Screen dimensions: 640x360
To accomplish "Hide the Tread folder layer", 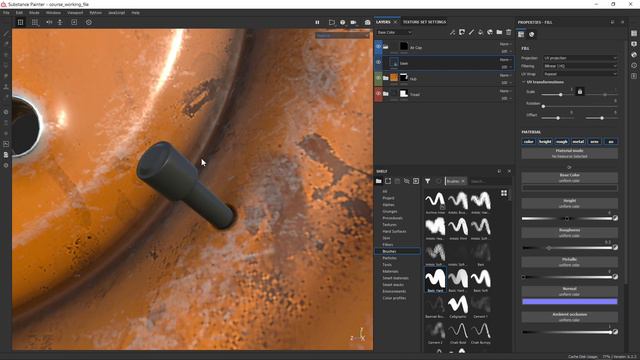I will pyautogui.click(x=378, y=93).
